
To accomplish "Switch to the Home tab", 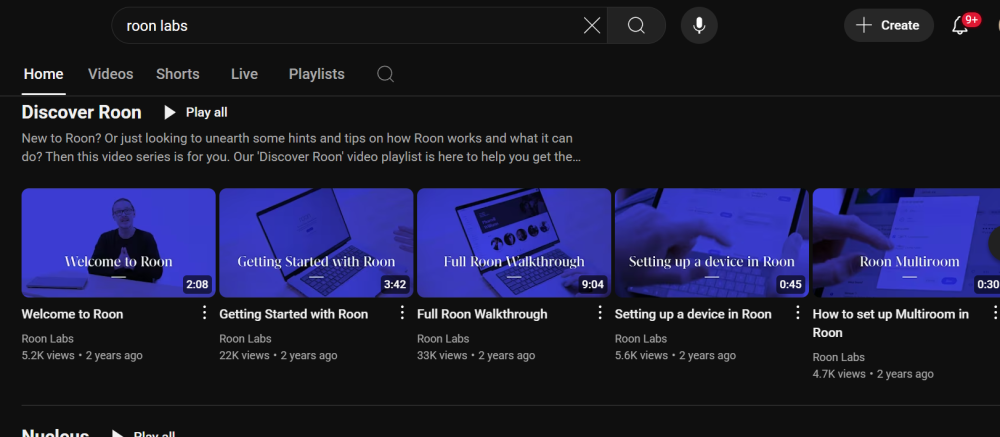I will point(43,74).
